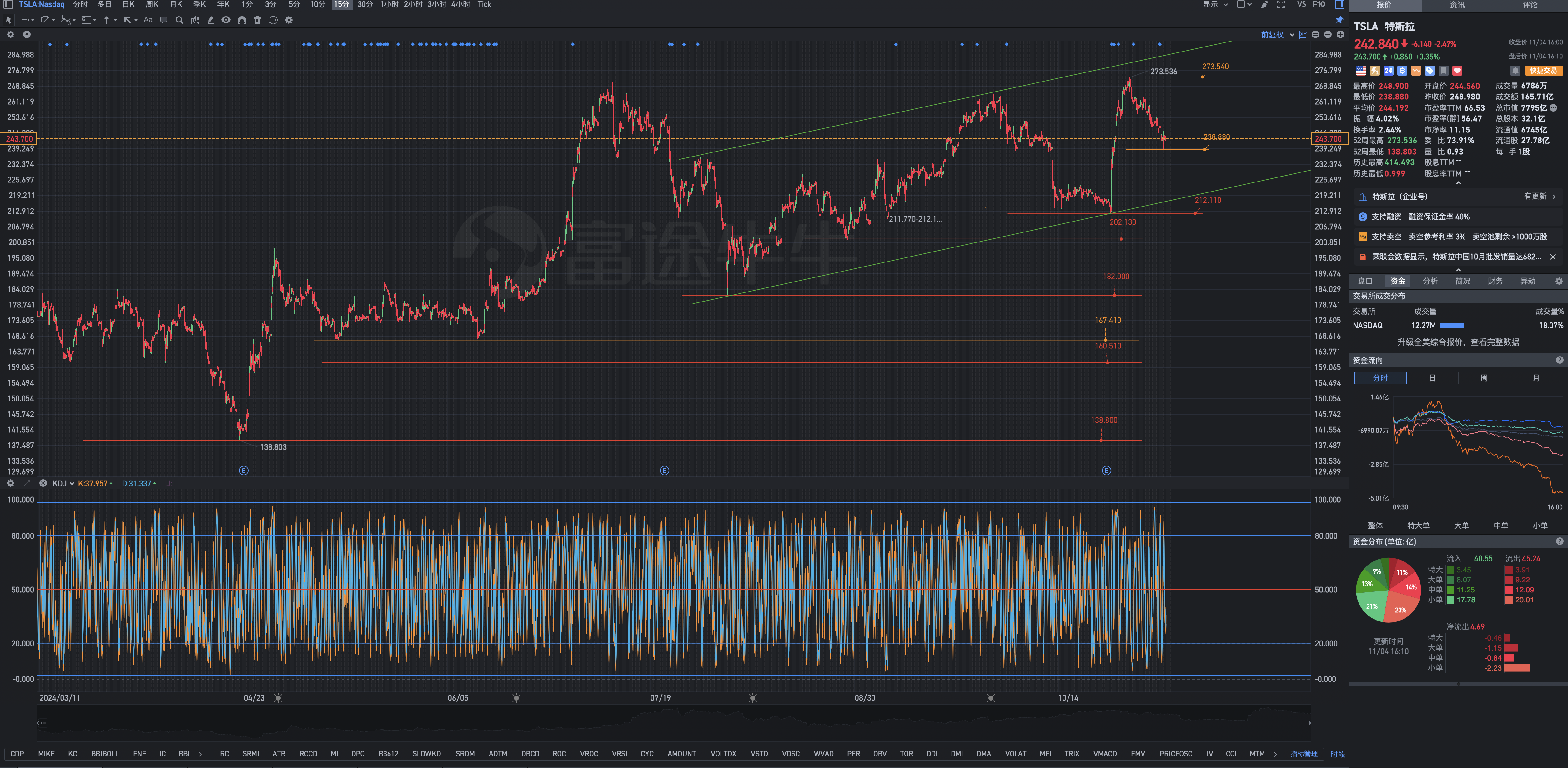Click the right handle of timeline range slider
This screenshot has width=1568, height=768.
click(1309, 723)
